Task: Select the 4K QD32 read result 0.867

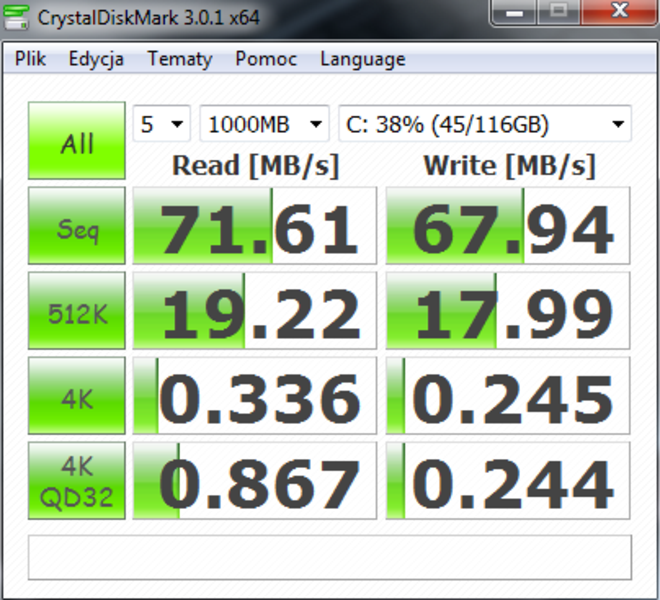Action: coord(255,481)
